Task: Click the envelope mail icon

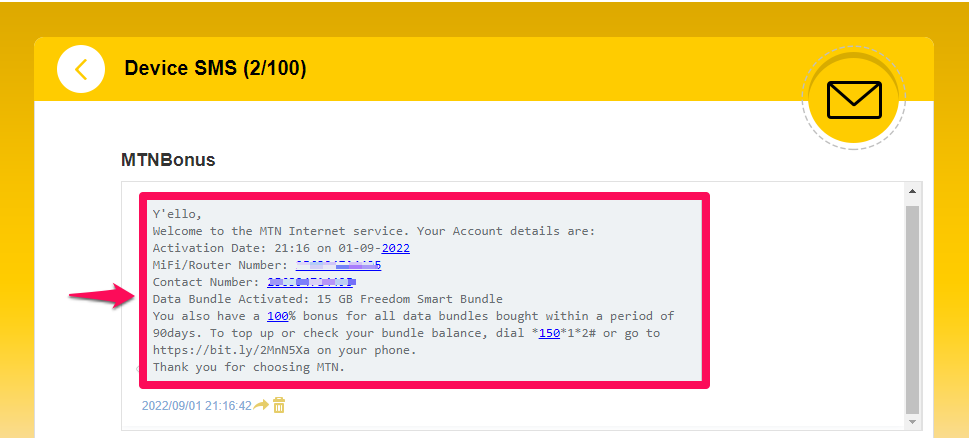Action: [854, 100]
